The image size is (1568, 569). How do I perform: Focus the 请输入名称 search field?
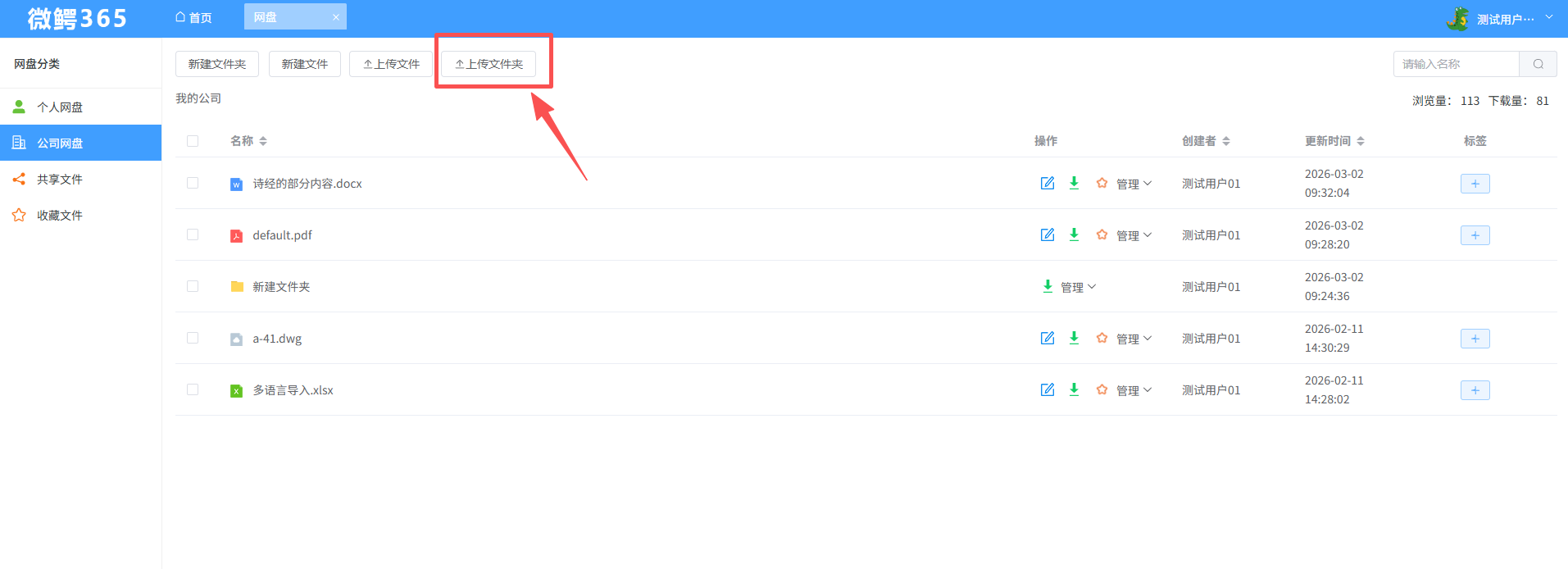pyautogui.click(x=1457, y=64)
